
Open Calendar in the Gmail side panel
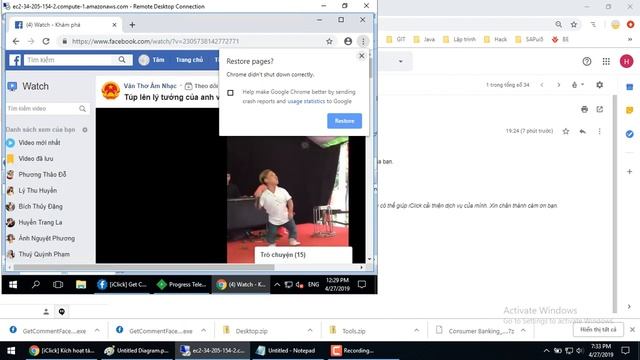pyautogui.click(x=629, y=87)
